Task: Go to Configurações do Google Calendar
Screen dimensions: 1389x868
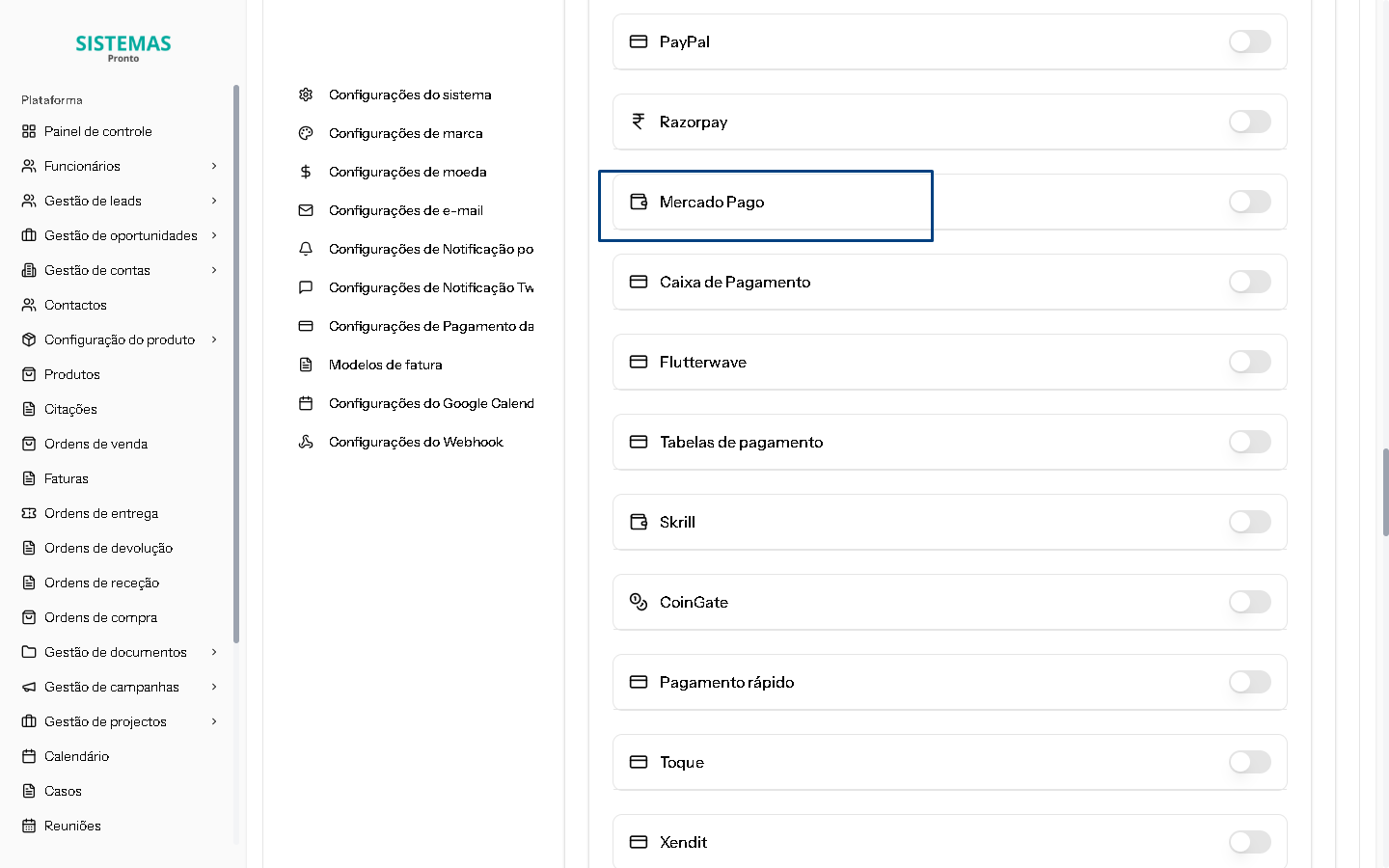Action: (x=430, y=403)
